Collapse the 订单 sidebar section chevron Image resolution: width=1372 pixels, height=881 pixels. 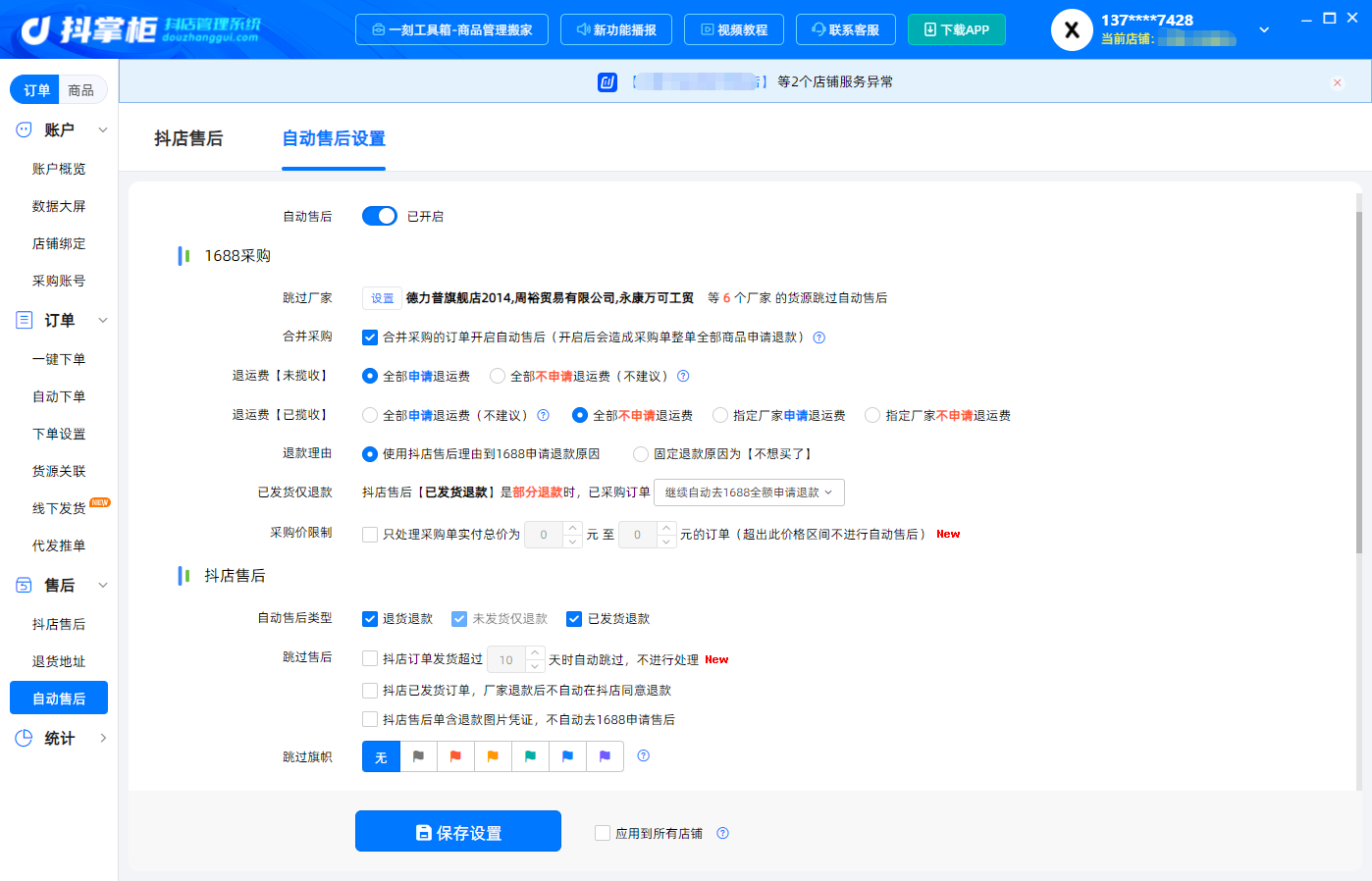click(102, 320)
